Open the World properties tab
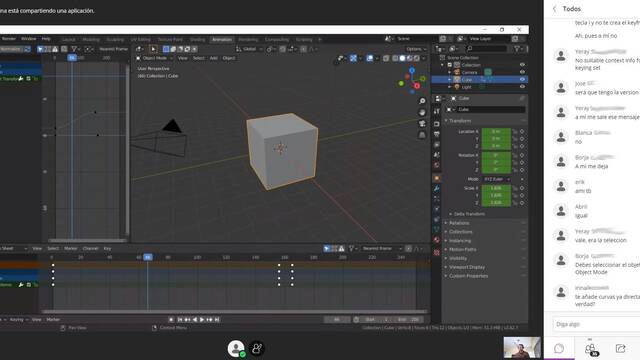This screenshot has width=640, height=360. (x=437, y=165)
